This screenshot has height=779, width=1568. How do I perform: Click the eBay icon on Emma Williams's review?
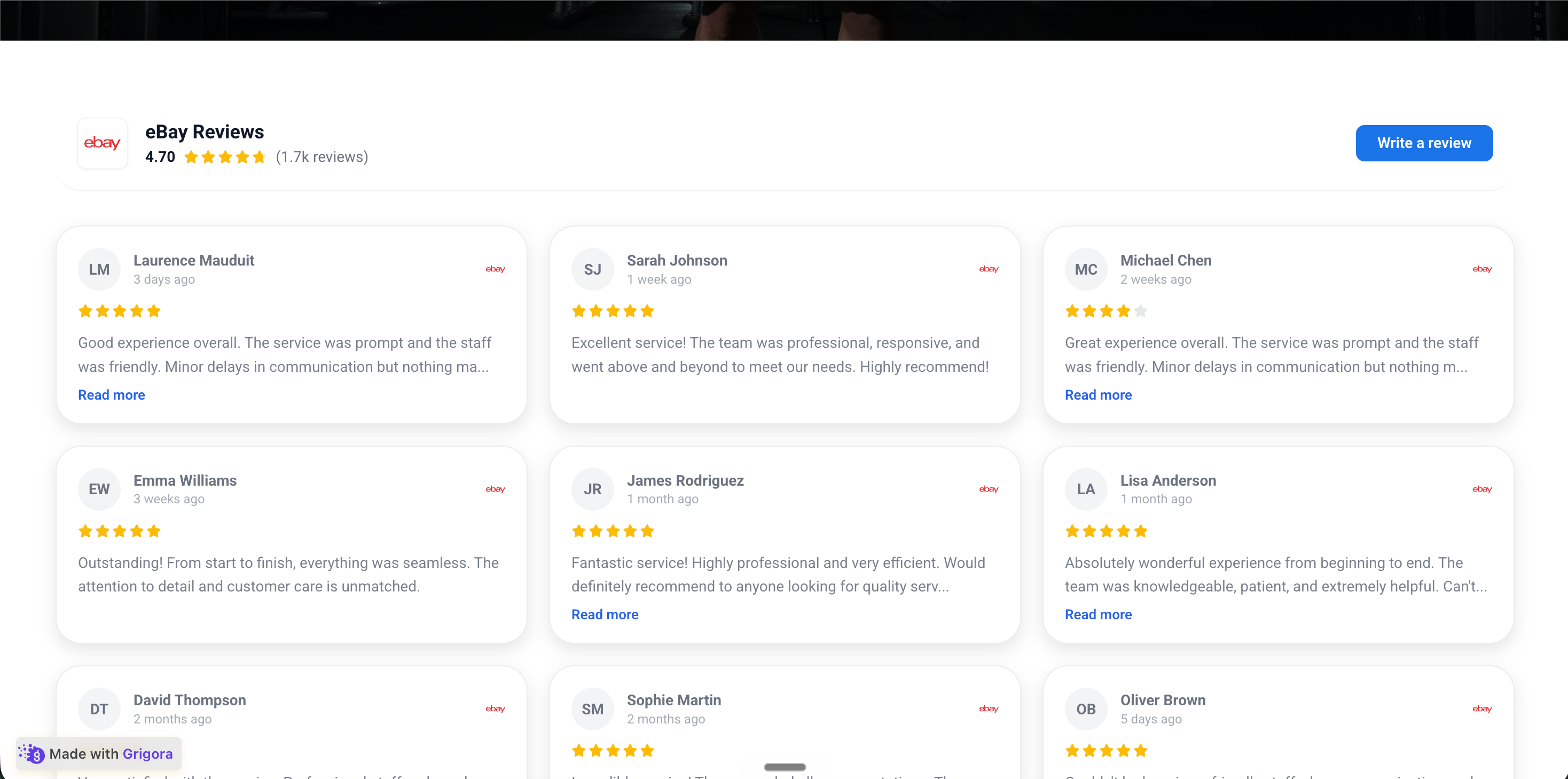pos(495,489)
